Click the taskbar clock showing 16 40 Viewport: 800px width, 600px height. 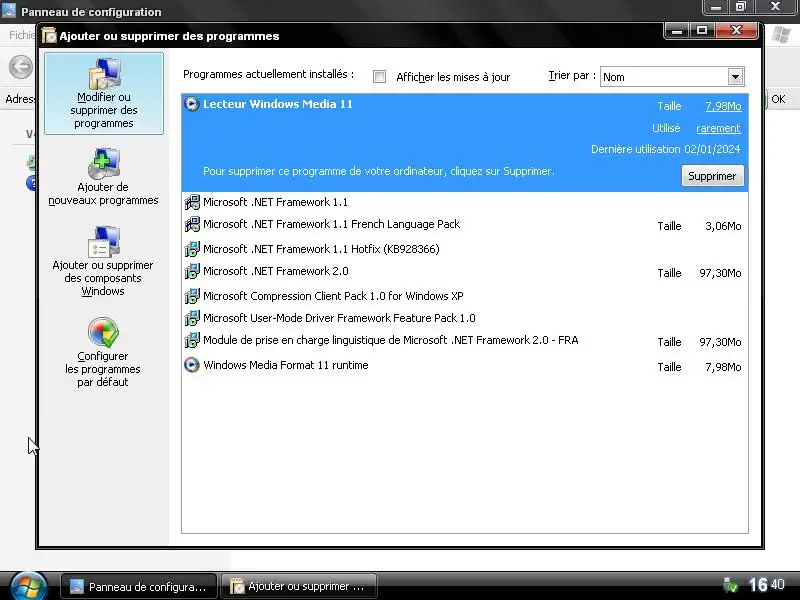766,585
